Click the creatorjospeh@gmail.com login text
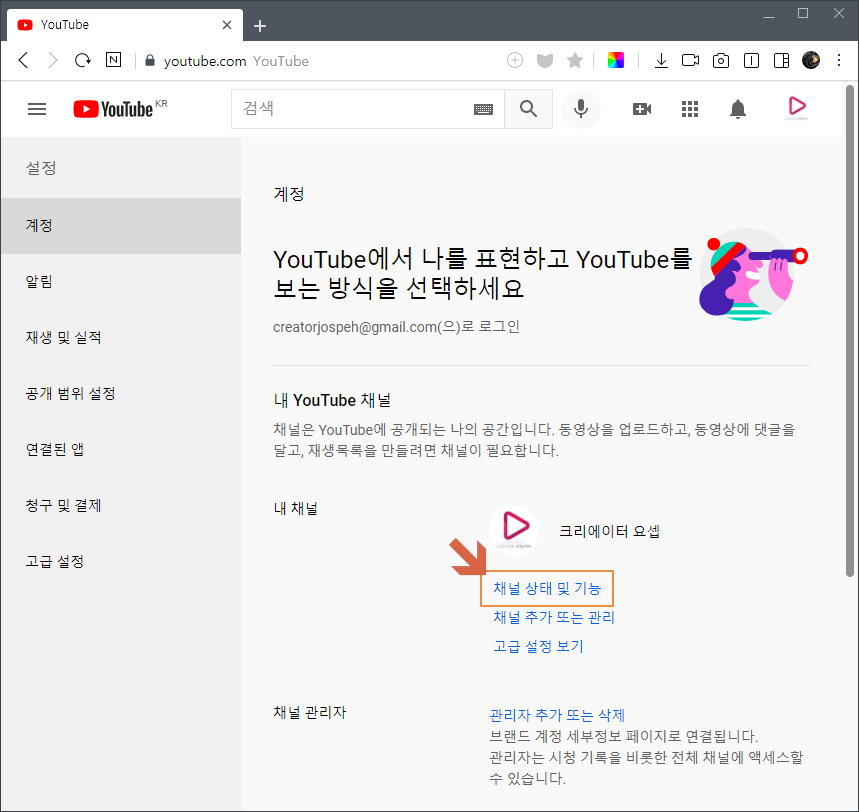This screenshot has width=859, height=812. [396, 327]
